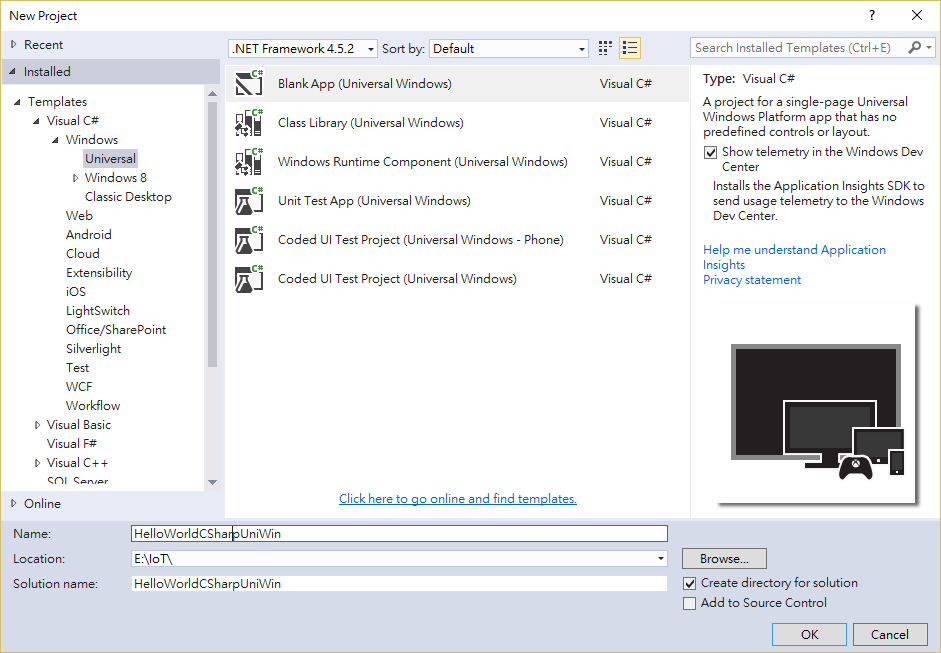
Task: Expand the Recent section
Action: click(13, 44)
